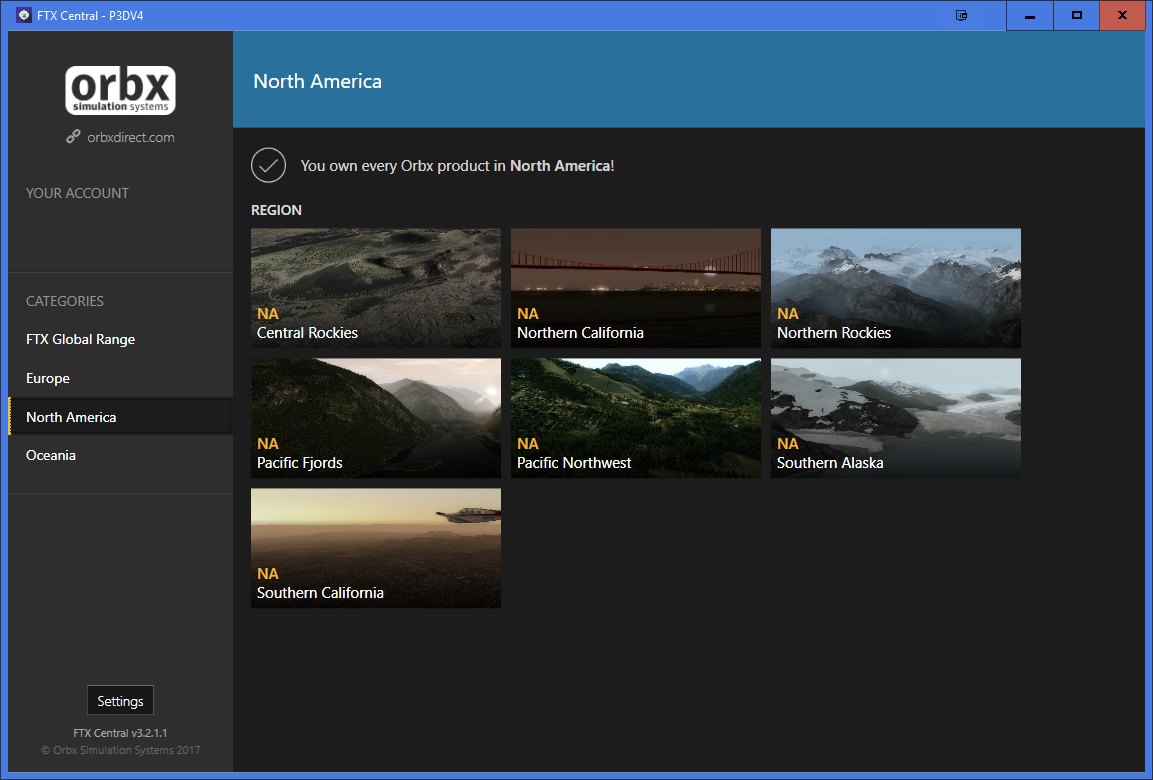Click the CATEGORIES heading
The width and height of the screenshot is (1153, 780).
pos(65,301)
